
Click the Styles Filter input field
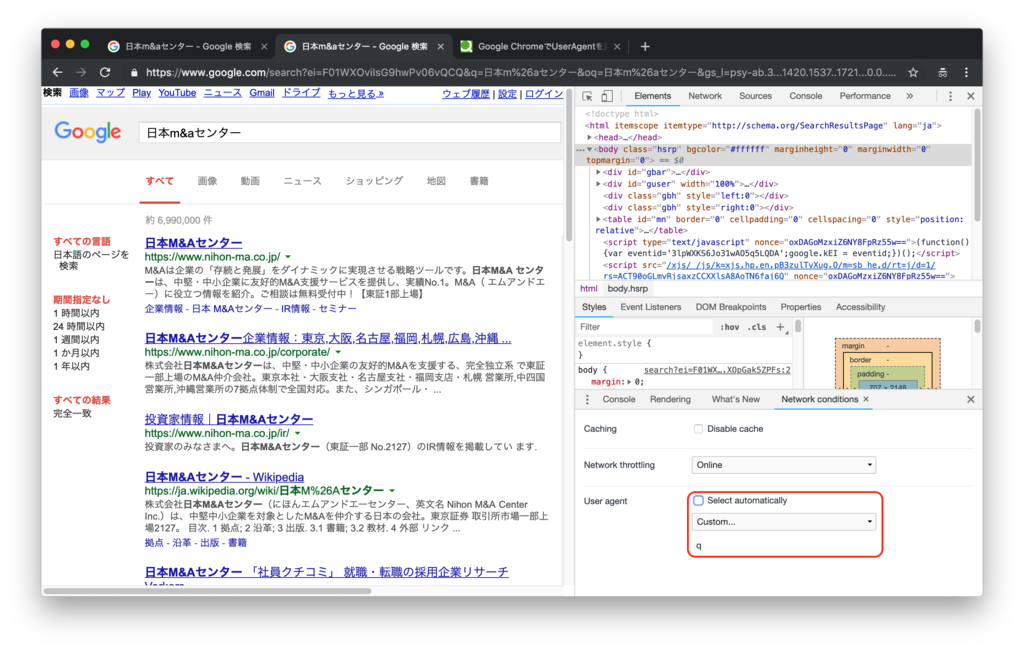643,327
